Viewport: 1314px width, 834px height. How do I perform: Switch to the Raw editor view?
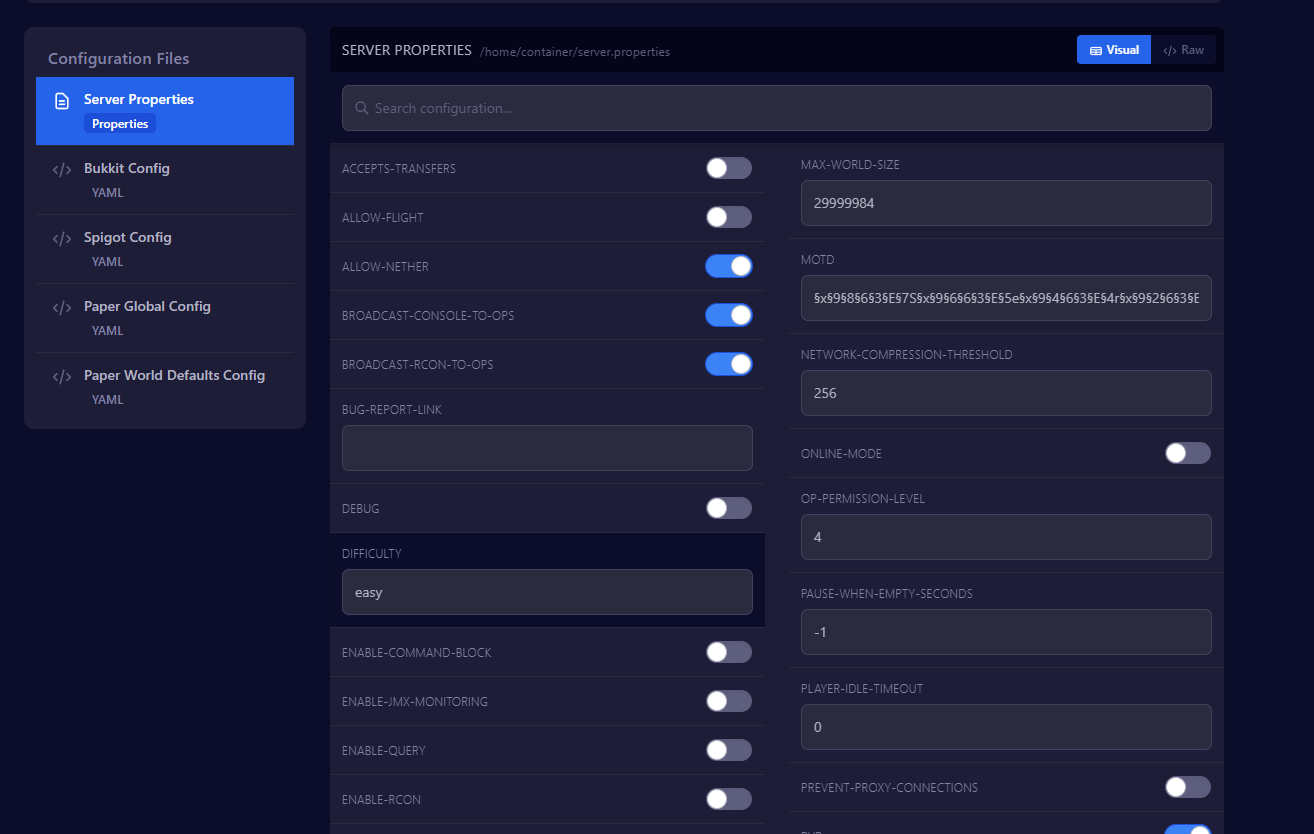[1184, 50]
